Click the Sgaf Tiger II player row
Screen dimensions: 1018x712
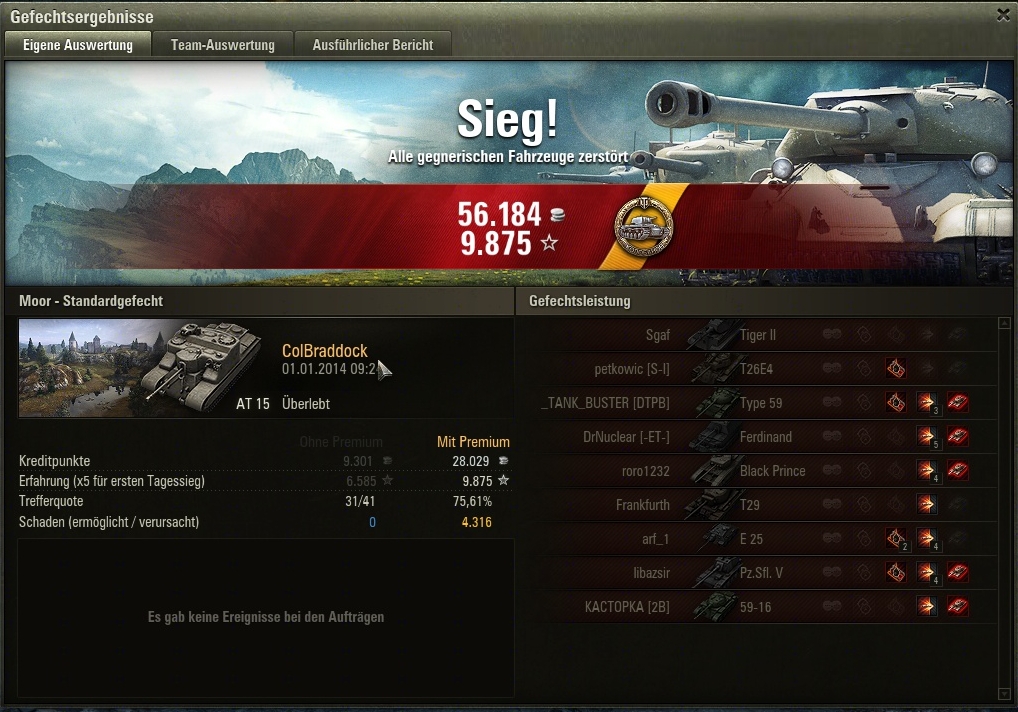click(758, 335)
